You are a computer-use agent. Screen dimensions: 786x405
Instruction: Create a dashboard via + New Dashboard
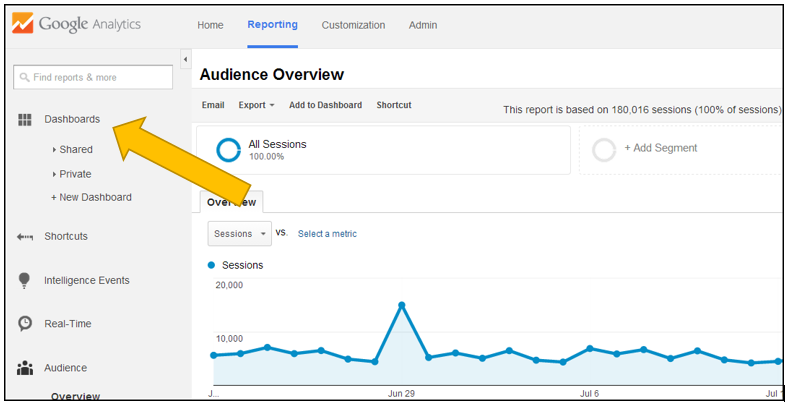click(91, 198)
